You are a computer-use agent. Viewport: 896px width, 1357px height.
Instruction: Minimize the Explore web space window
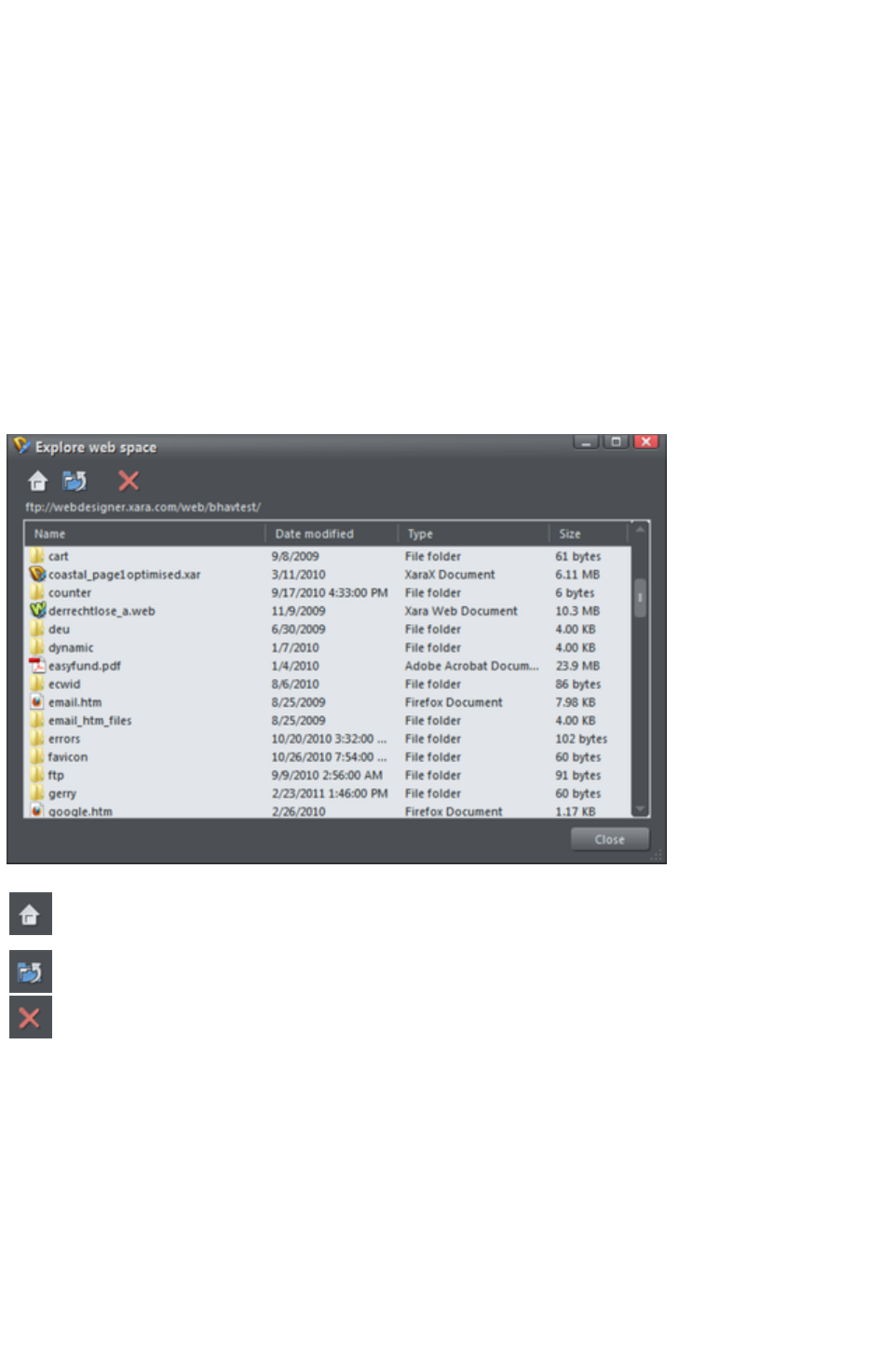coord(586,441)
